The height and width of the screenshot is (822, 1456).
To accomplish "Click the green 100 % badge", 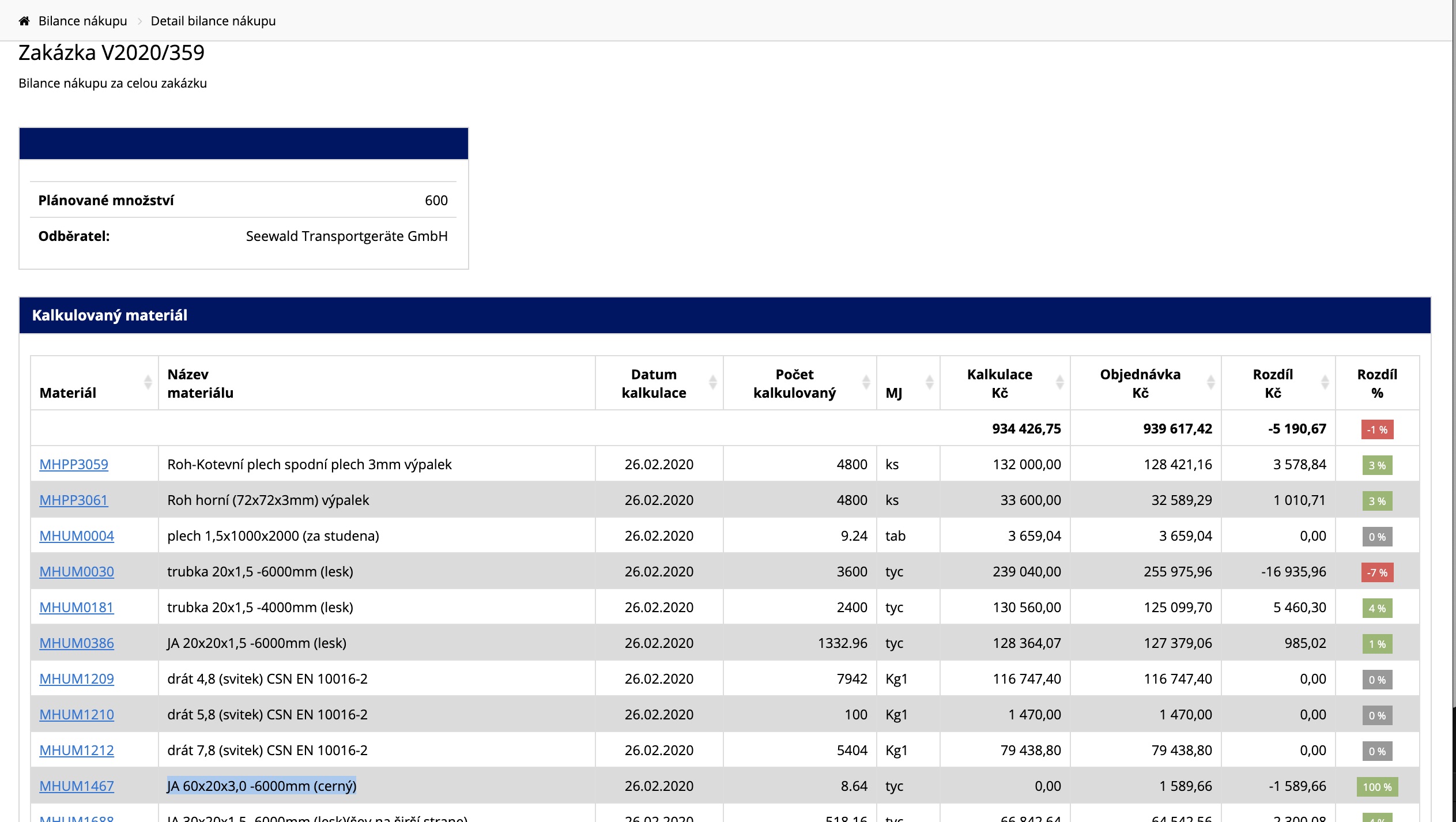I will [x=1377, y=787].
